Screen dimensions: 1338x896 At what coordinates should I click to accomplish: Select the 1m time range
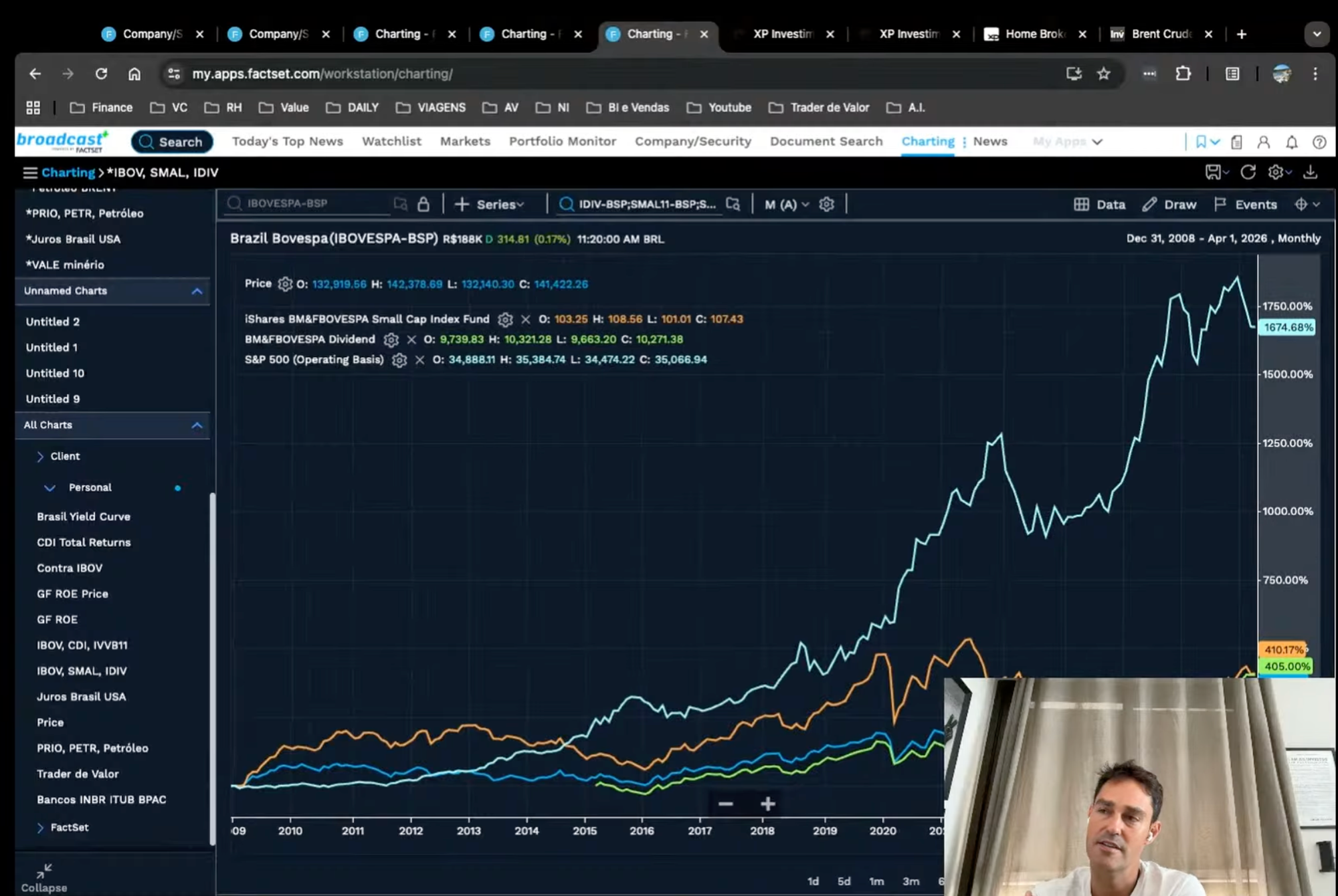[x=876, y=881]
